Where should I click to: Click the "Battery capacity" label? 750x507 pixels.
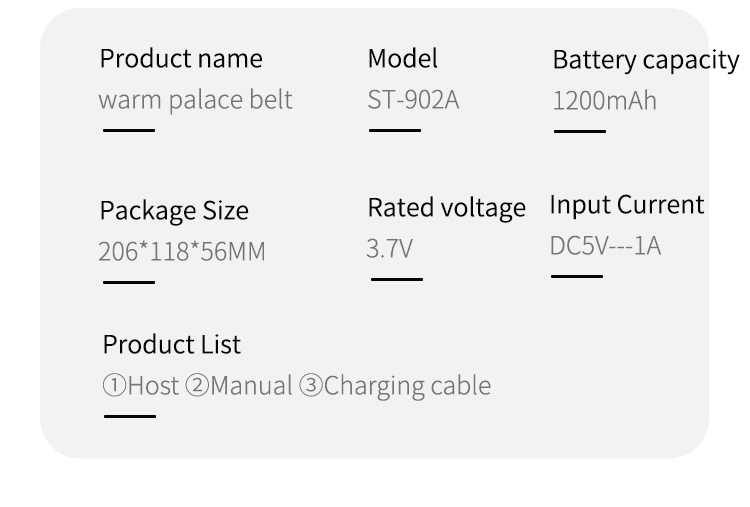click(645, 61)
